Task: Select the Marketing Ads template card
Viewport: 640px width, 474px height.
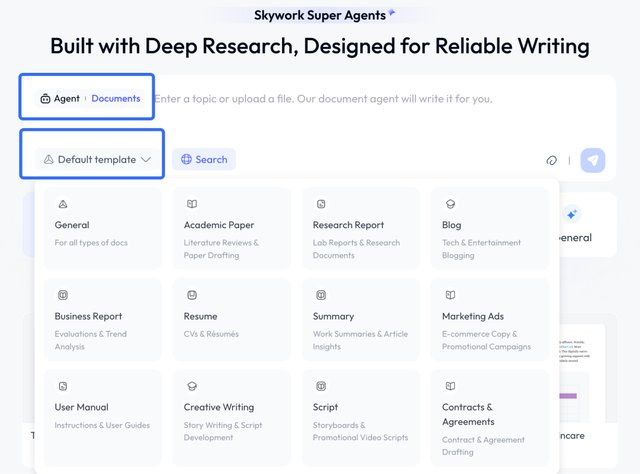Action: pos(490,320)
